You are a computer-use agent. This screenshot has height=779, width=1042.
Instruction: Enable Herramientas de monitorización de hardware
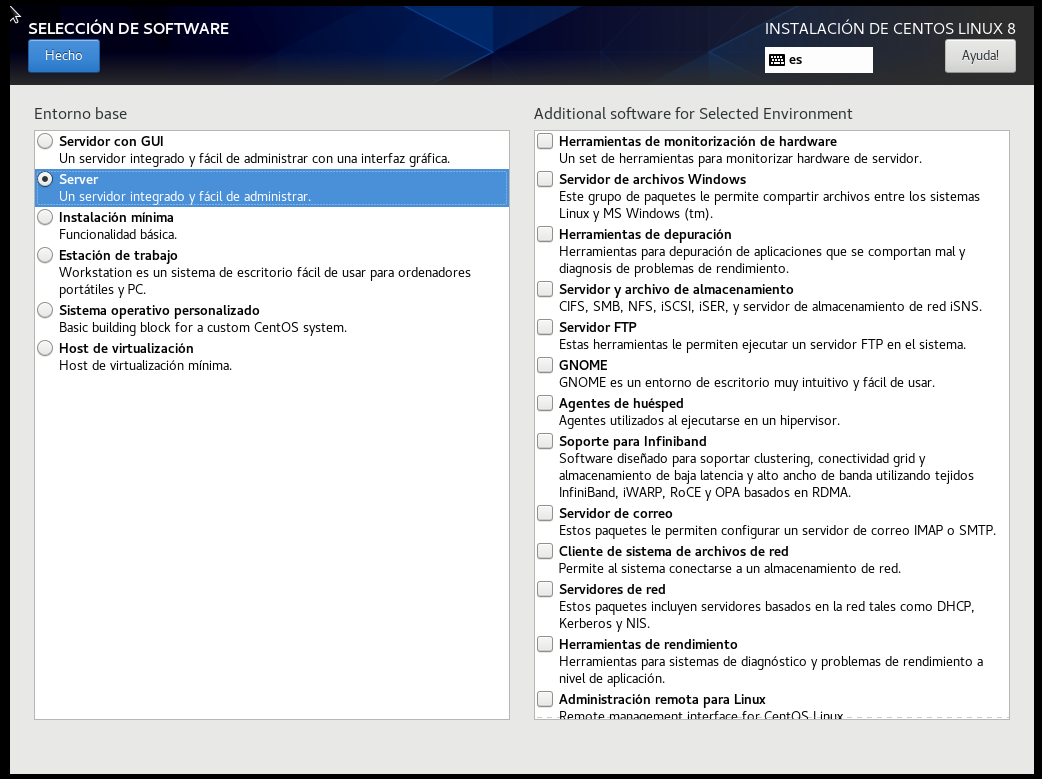coord(545,142)
